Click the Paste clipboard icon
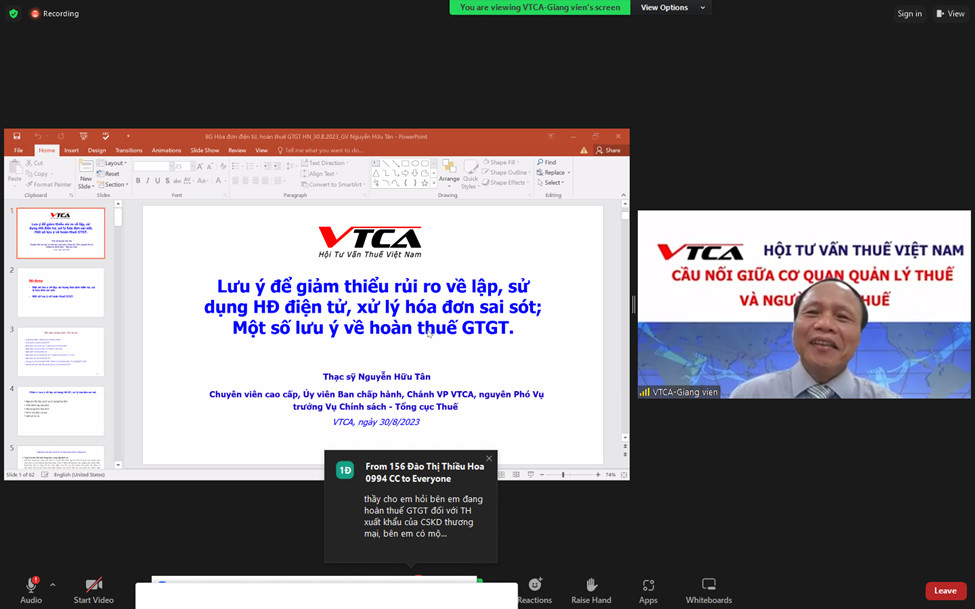975x609 pixels. 14,167
